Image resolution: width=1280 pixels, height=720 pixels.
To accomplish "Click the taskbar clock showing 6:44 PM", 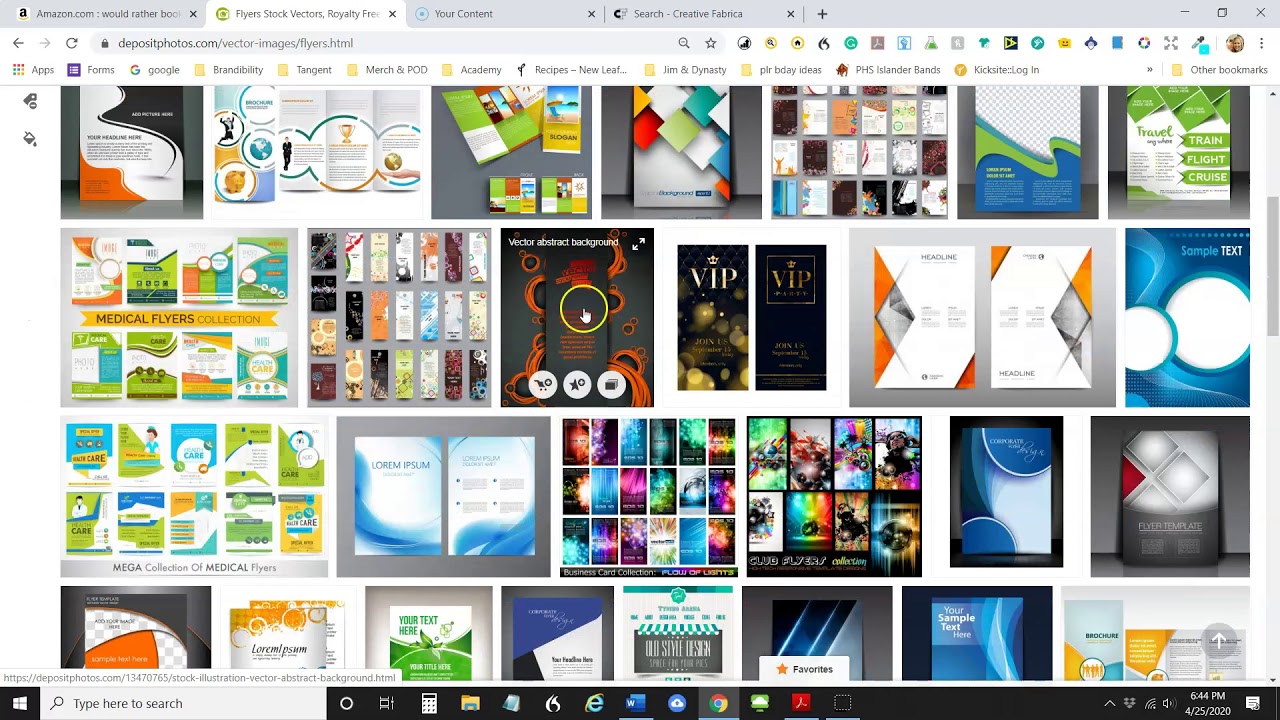I will pos(1208,703).
